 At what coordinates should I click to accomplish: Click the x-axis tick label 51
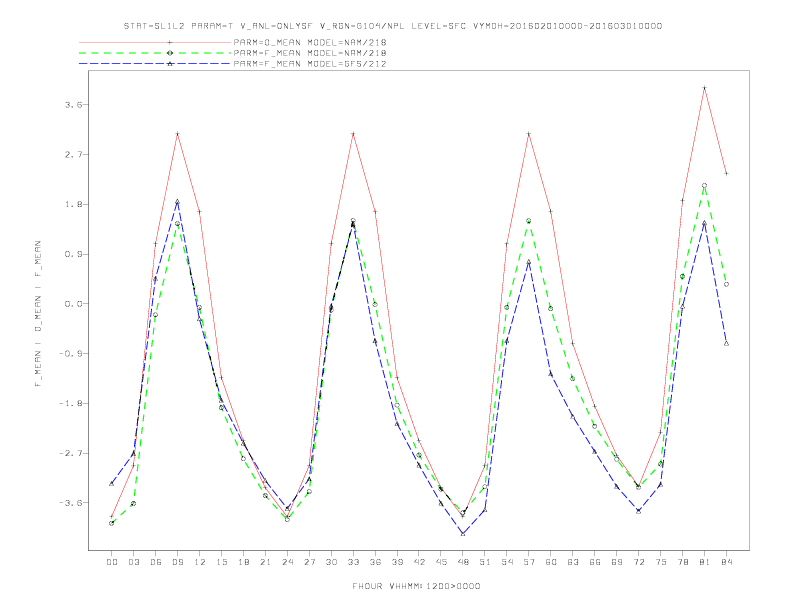tap(485, 562)
